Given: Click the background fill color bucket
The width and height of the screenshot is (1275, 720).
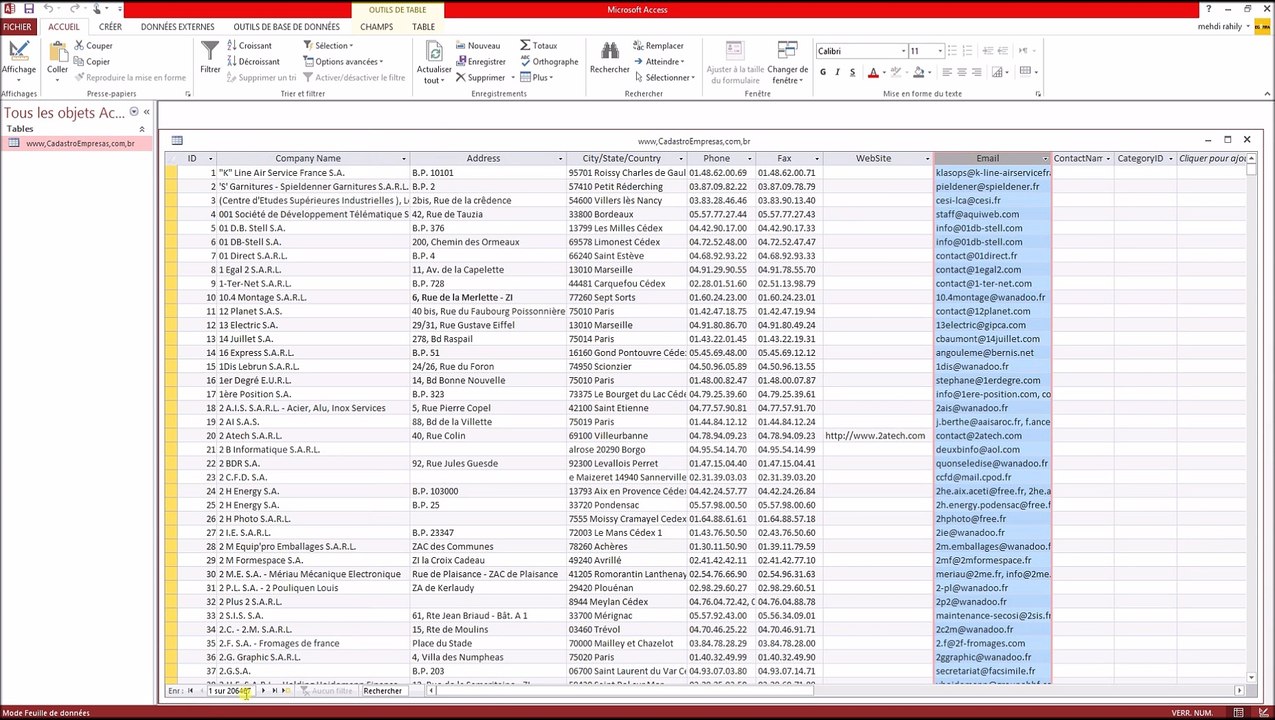Looking at the screenshot, I should (x=918, y=72).
